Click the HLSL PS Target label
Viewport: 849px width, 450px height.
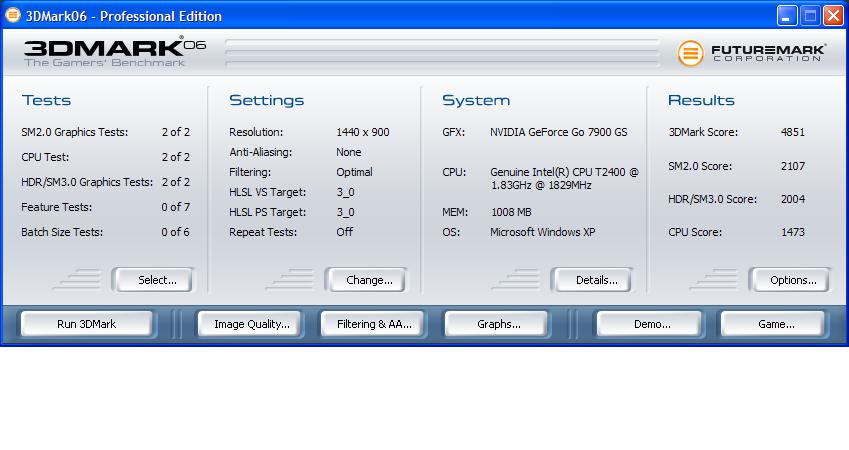pos(267,212)
